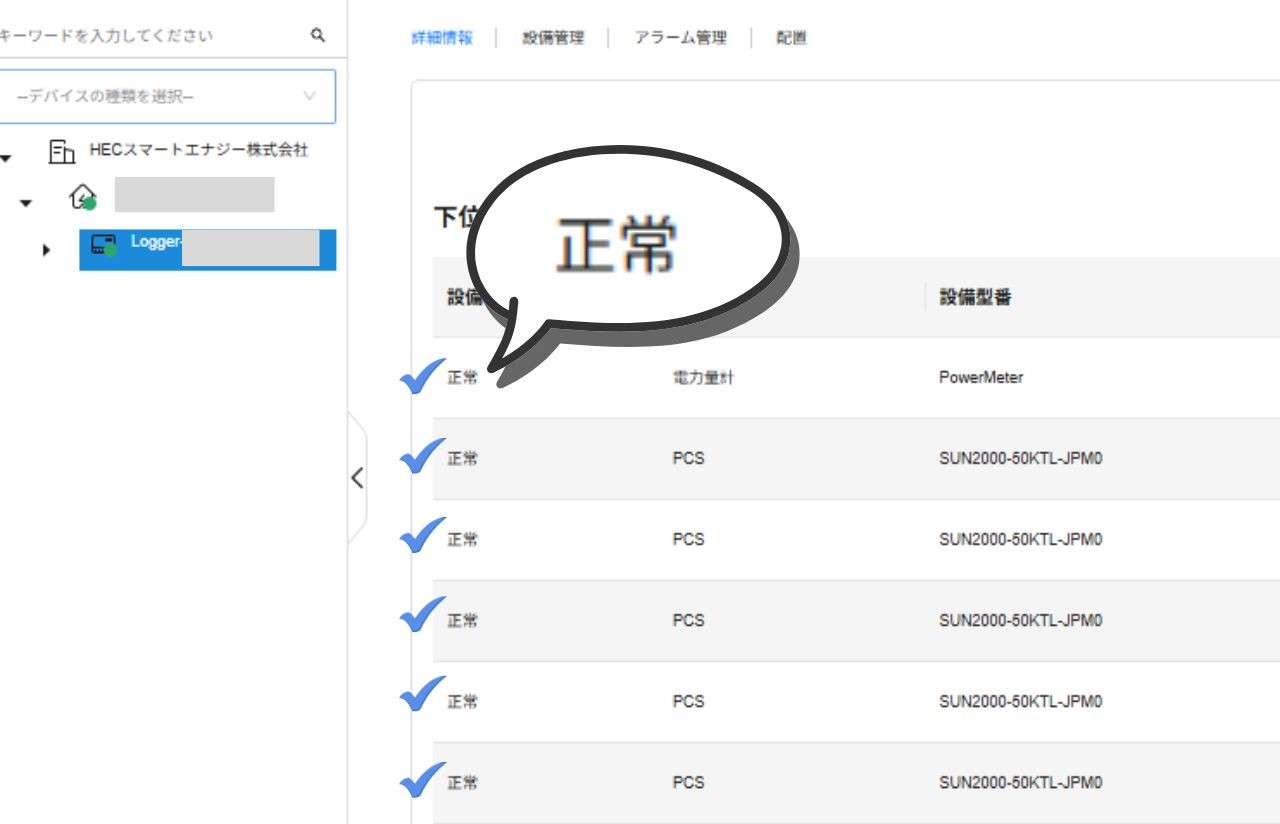This screenshot has height=824, width=1280.
Task: Open the 配置 tab
Action: [791, 38]
